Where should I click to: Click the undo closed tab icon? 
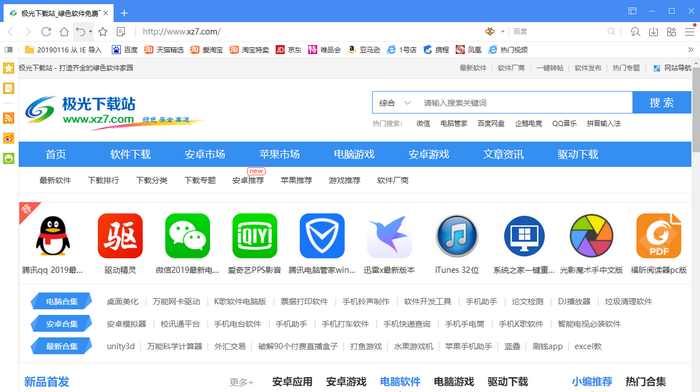[x=80, y=32]
